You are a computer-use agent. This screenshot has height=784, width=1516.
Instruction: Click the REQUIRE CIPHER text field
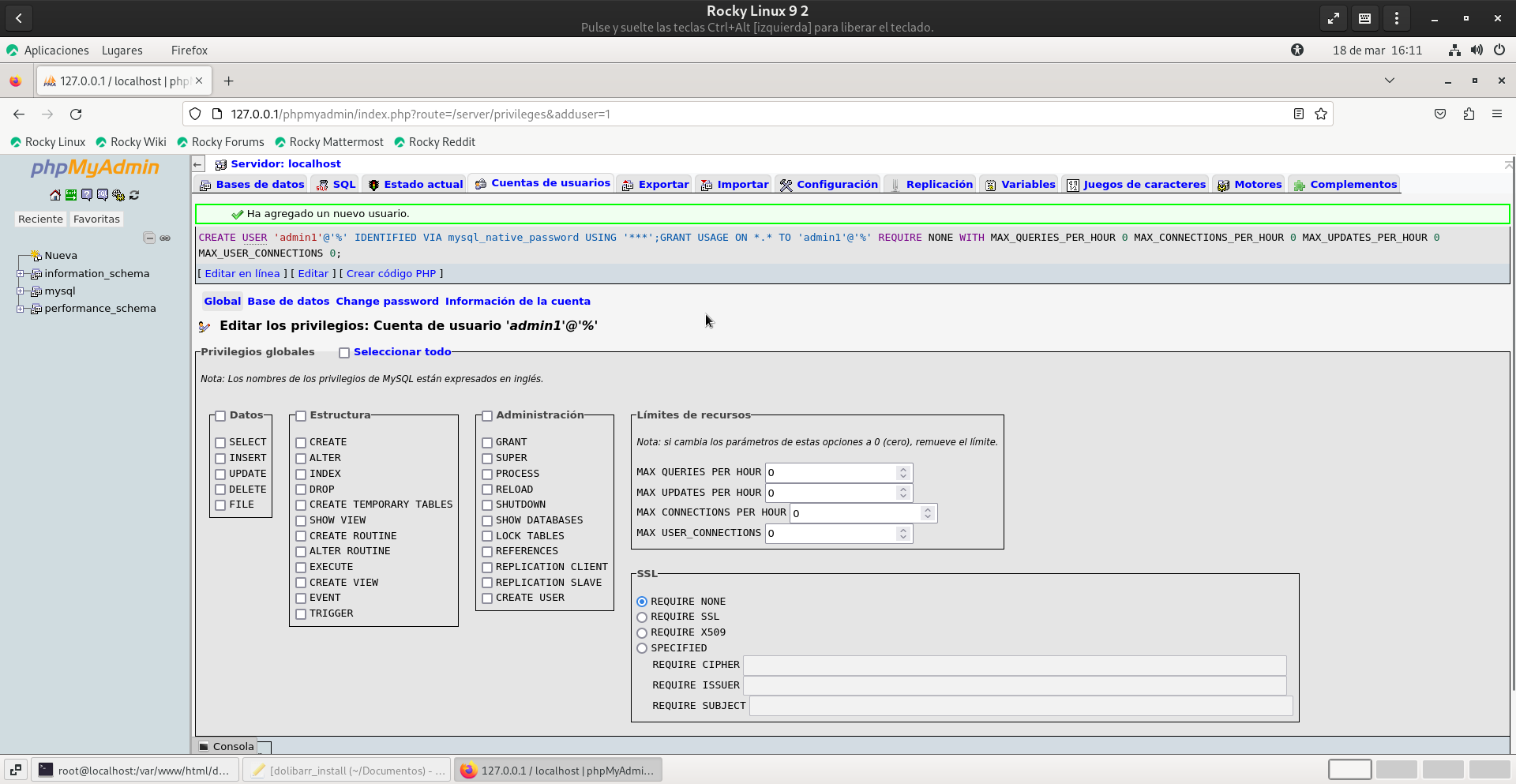coord(1014,666)
